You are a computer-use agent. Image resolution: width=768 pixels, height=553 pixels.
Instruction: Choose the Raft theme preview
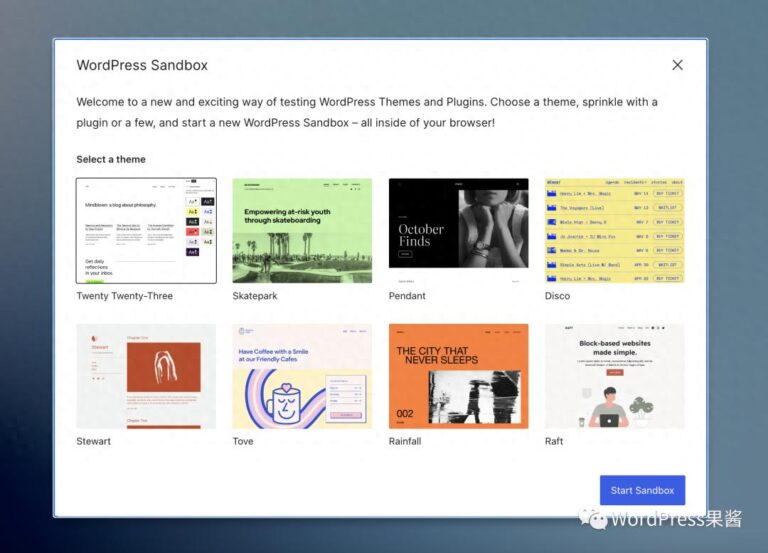(615, 376)
